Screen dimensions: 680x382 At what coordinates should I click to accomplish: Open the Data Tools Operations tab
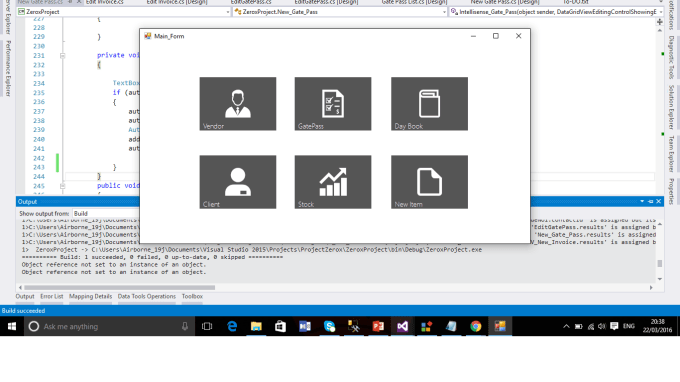(147, 297)
